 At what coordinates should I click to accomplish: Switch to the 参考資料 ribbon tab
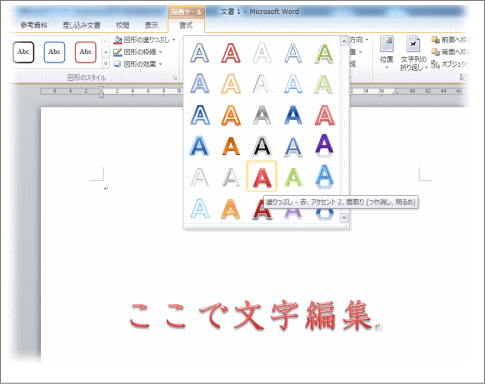tap(34, 25)
